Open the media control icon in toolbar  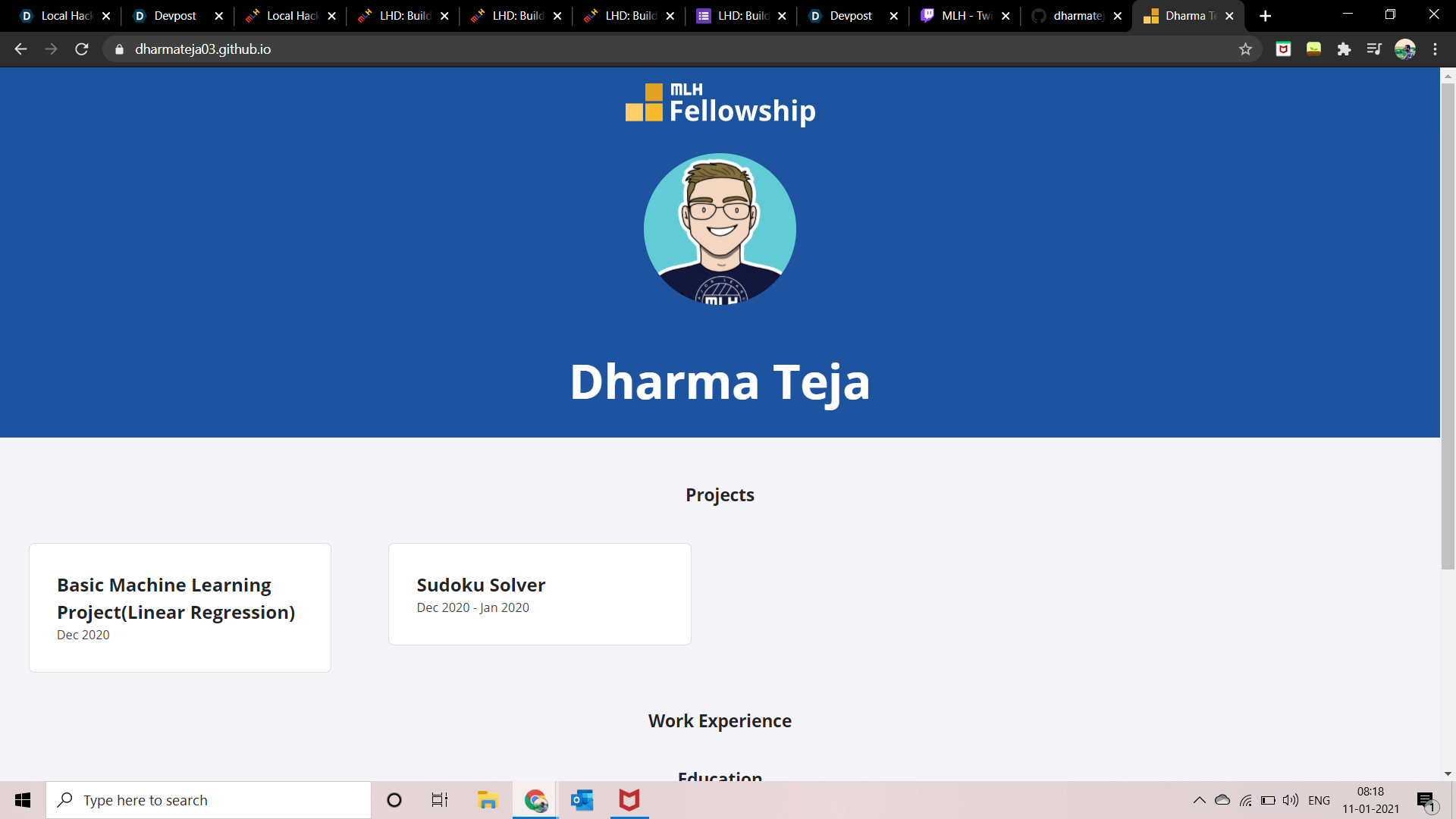(1374, 49)
